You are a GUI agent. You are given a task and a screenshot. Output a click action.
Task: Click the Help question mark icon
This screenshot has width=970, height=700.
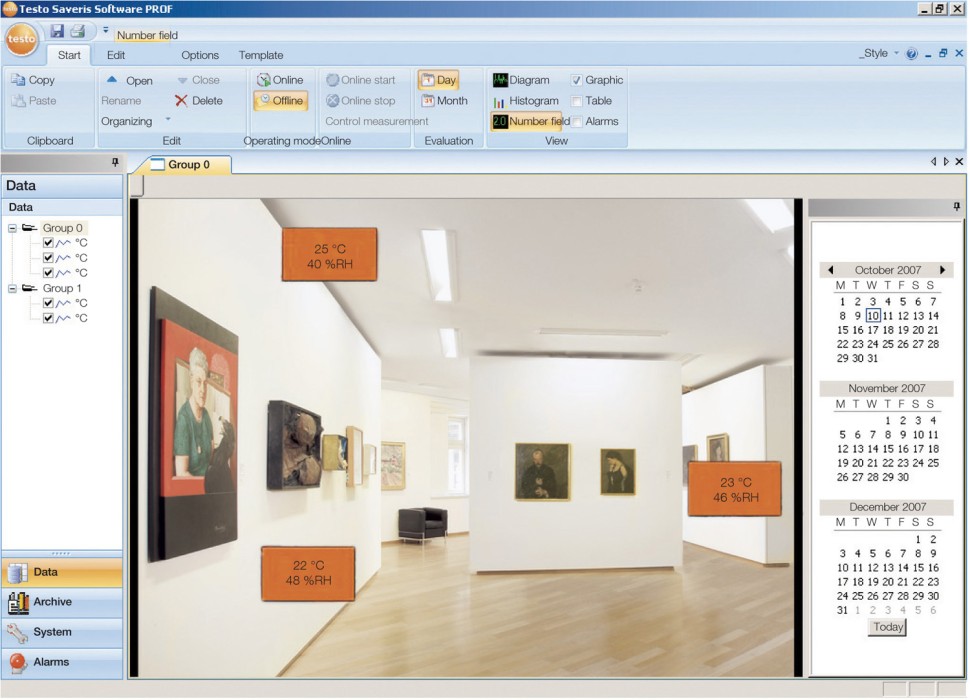click(x=911, y=54)
